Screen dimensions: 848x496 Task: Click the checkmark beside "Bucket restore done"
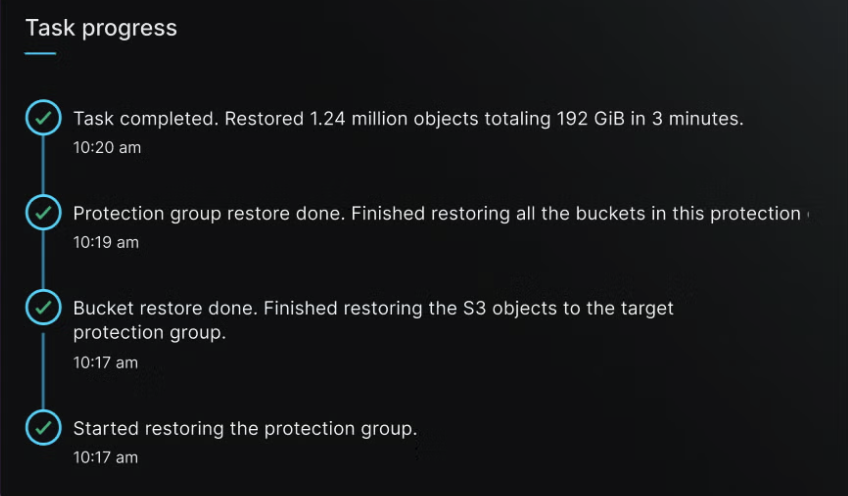coord(42,308)
